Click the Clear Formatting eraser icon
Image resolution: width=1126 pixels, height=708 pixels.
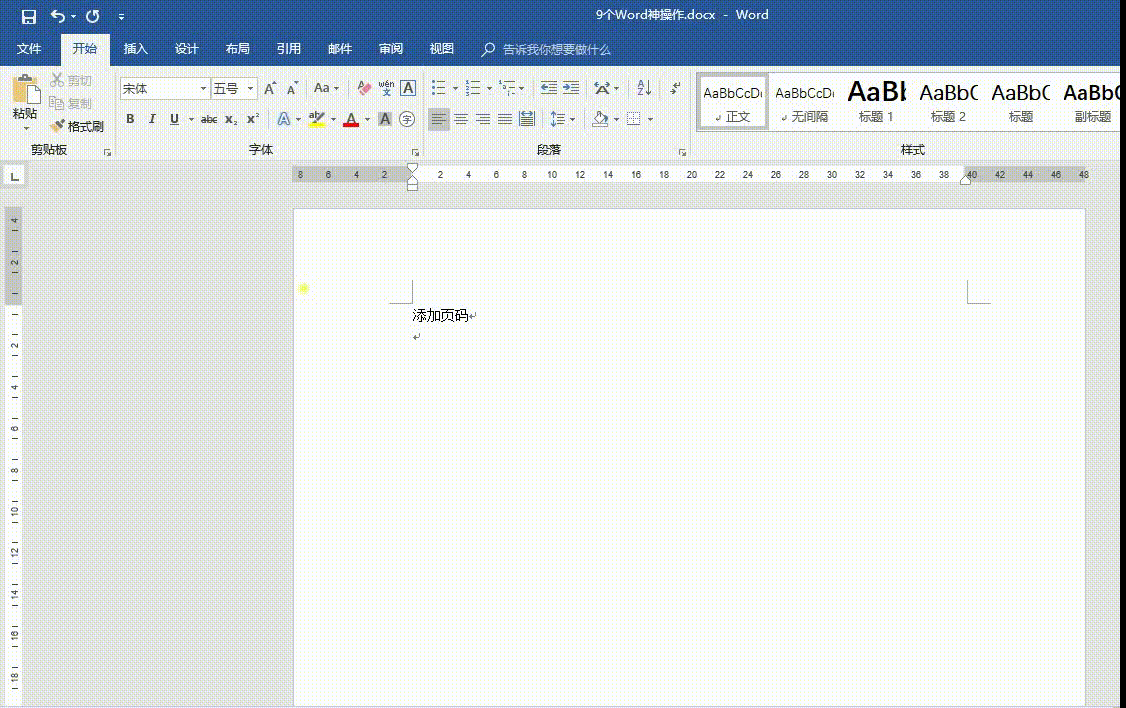(x=364, y=89)
